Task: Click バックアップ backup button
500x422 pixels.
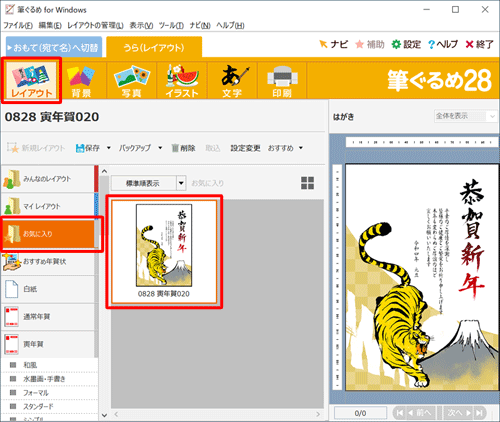Action: [x=135, y=148]
